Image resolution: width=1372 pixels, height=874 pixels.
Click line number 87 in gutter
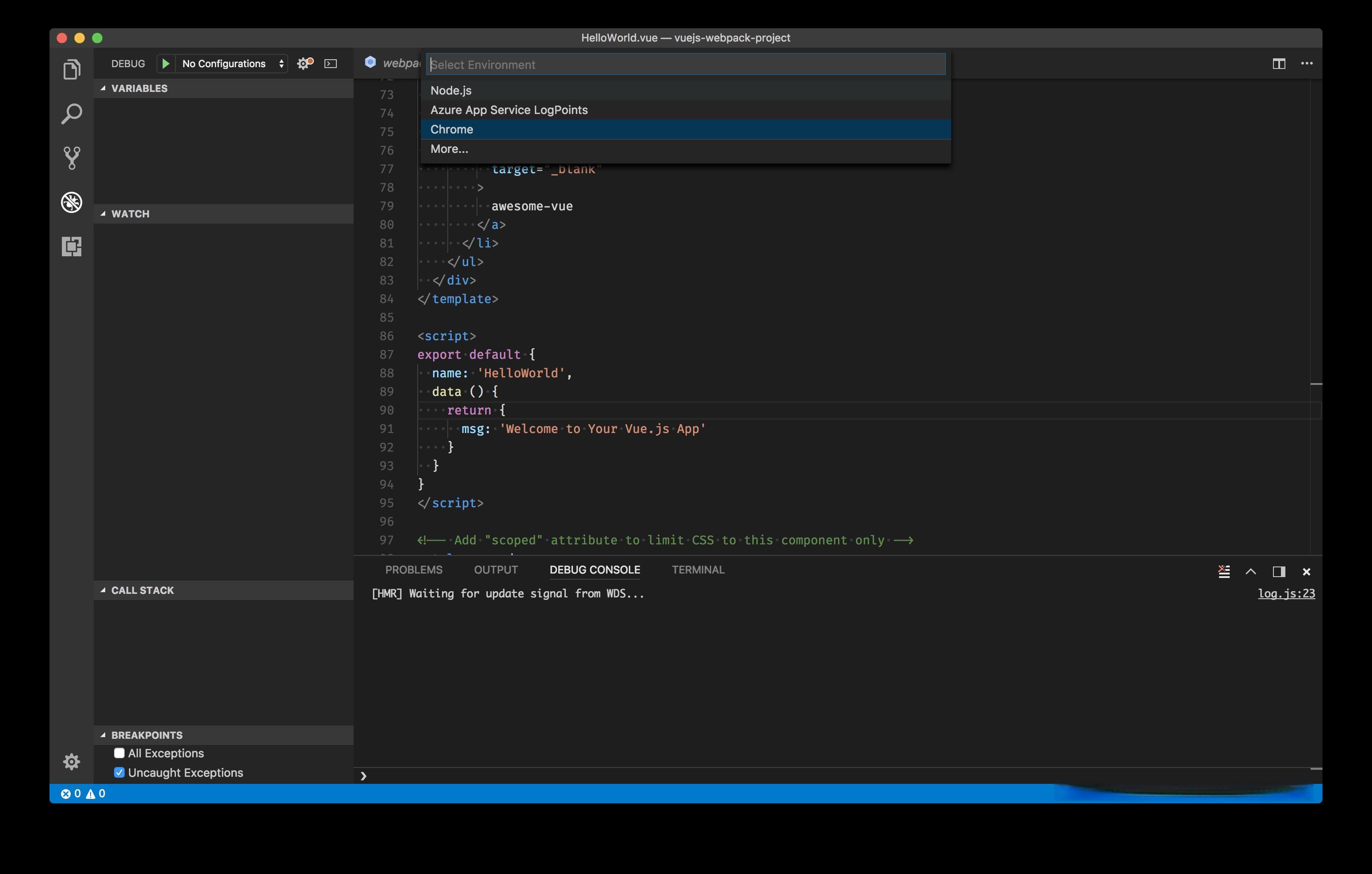(x=386, y=354)
